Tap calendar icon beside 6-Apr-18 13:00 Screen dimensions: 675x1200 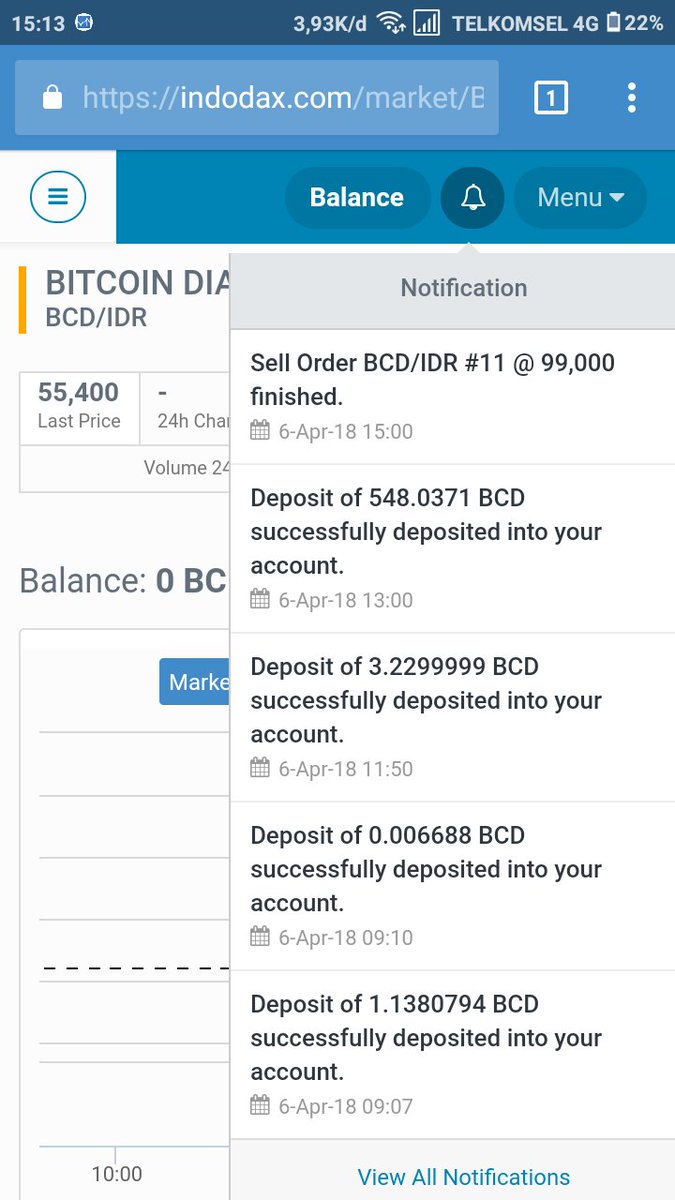260,600
